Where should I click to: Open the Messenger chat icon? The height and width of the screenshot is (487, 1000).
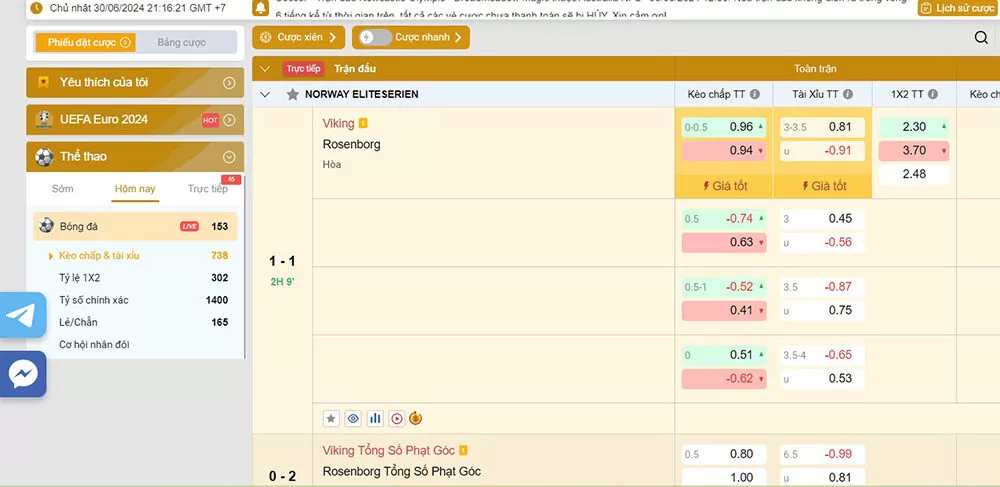point(22,374)
